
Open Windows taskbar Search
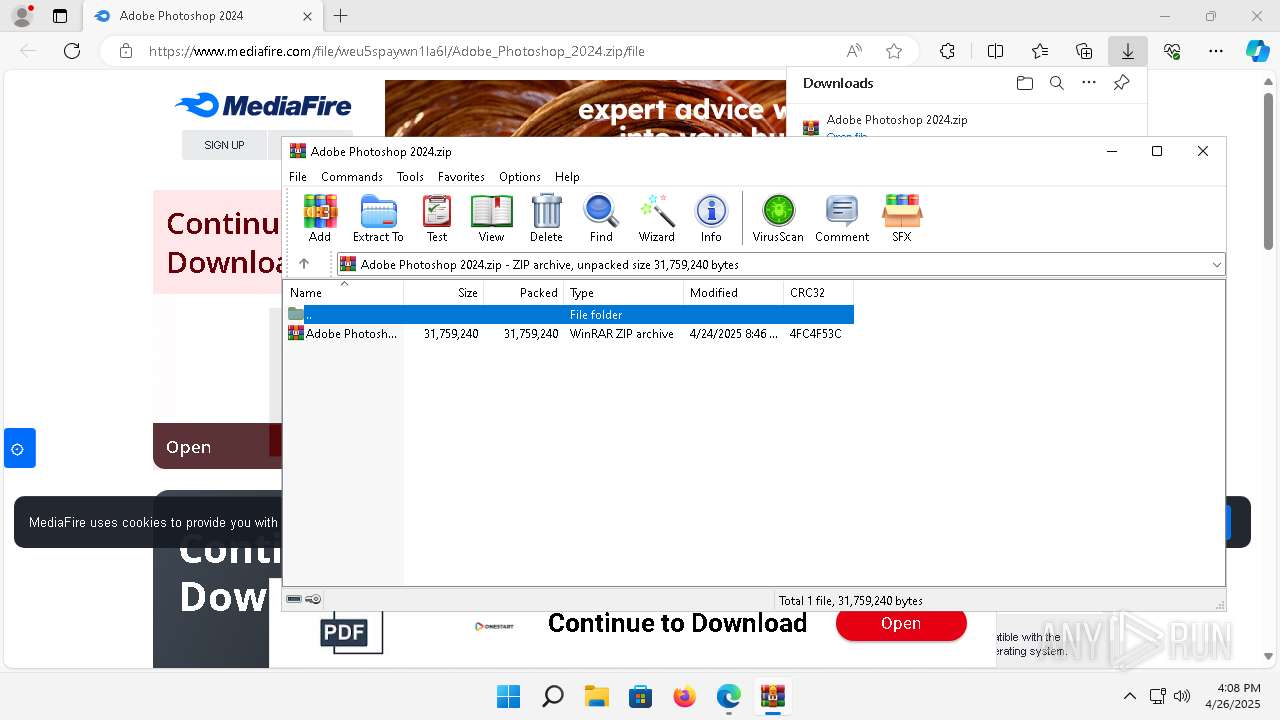pos(552,696)
